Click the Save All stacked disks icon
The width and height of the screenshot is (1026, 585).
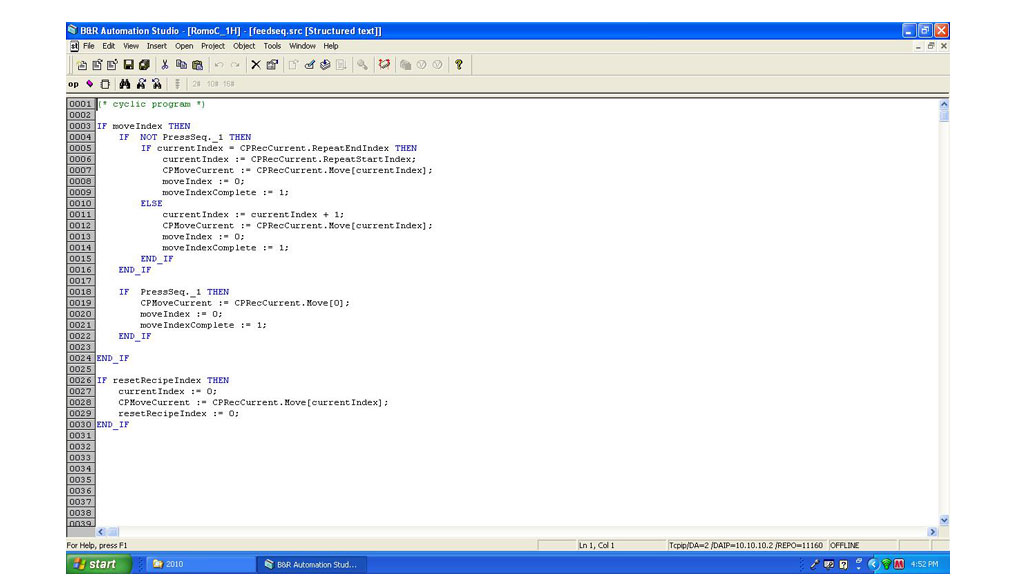tap(144, 65)
